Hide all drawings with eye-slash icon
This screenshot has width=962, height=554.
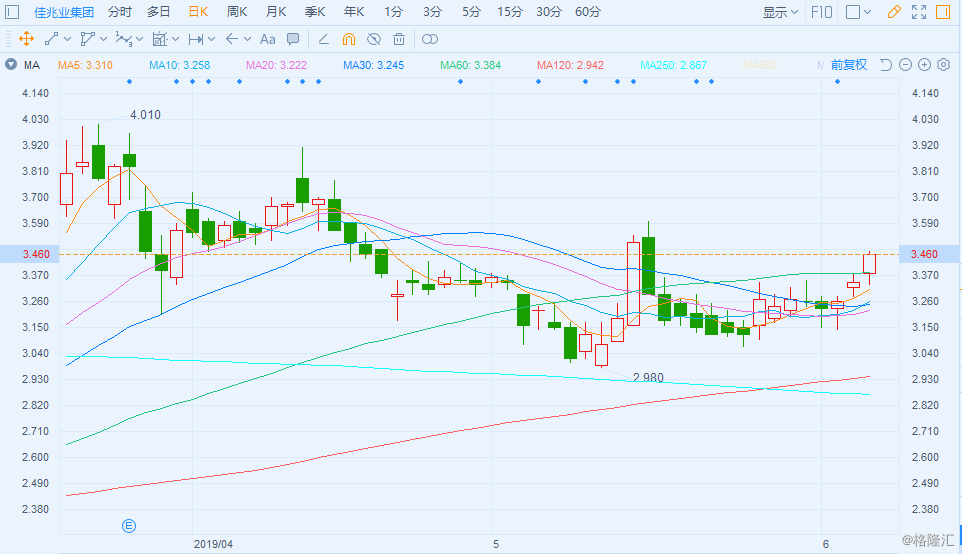374,39
